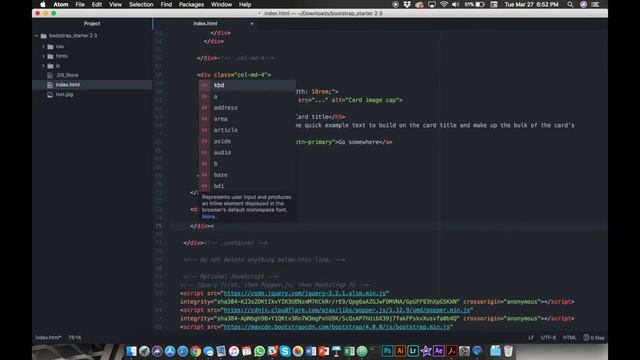Open Illustrator from the dock
The width and height of the screenshot is (640, 360).
coord(400,351)
